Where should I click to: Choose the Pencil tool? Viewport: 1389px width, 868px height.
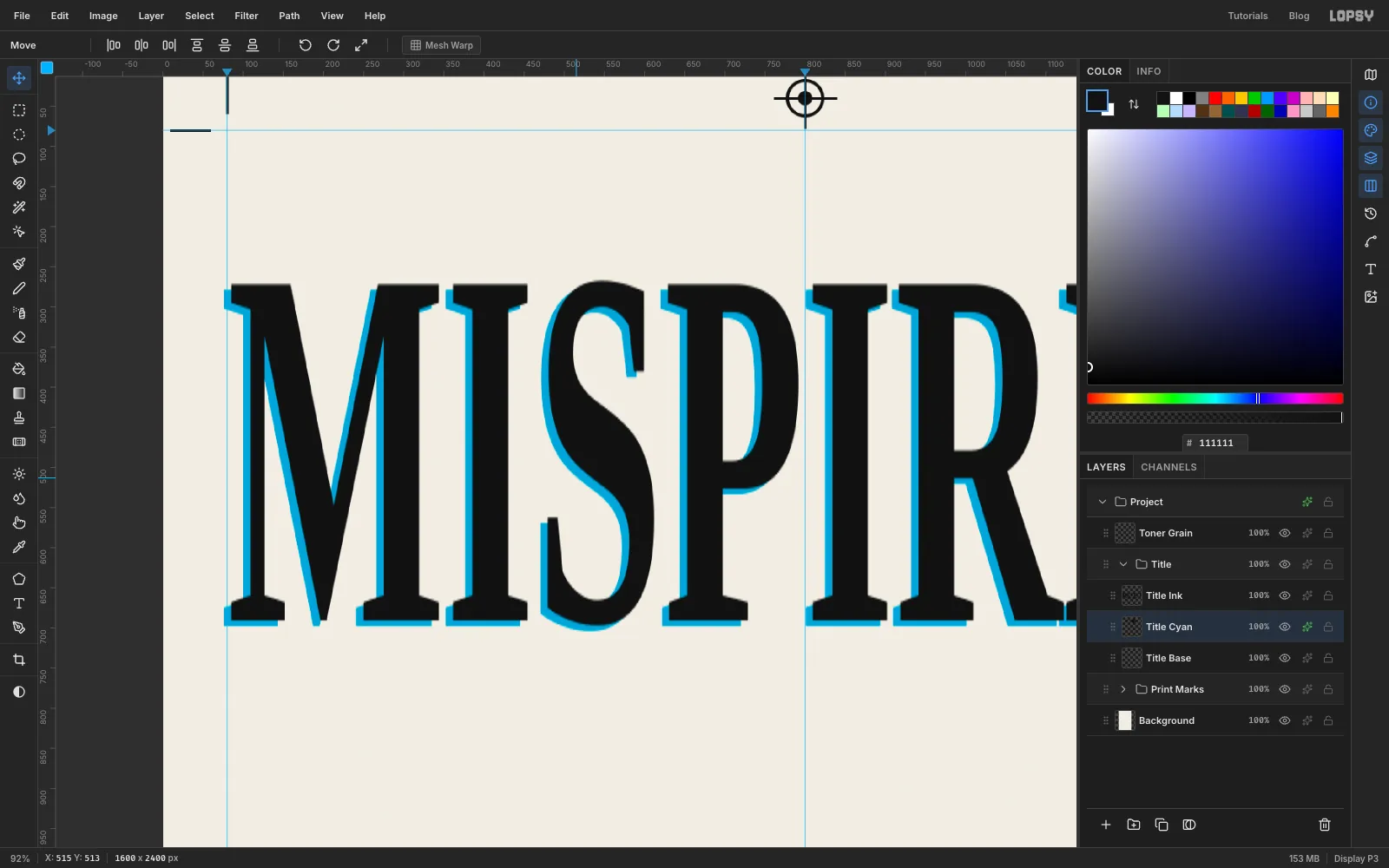tap(19, 288)
